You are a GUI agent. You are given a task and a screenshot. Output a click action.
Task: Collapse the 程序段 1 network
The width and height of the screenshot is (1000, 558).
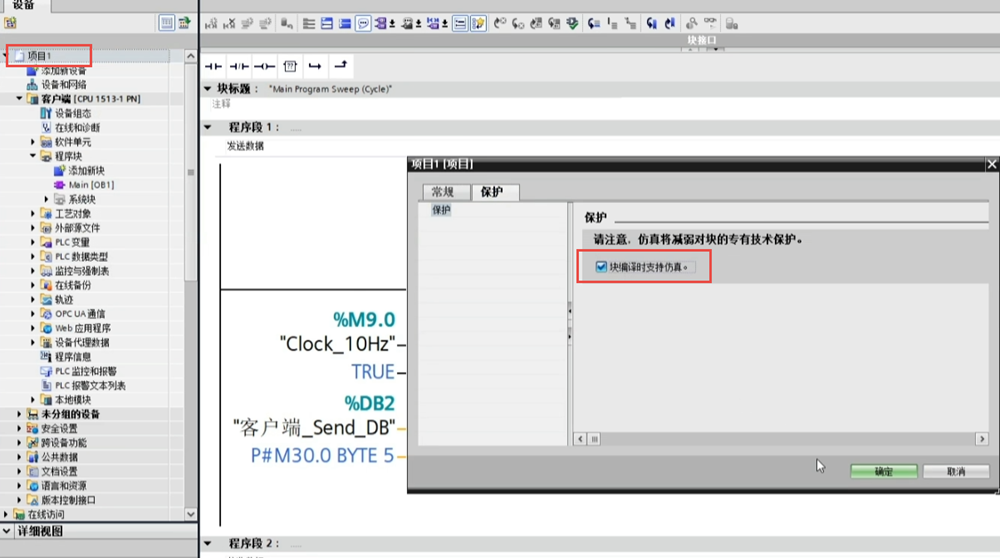click(208, 127)
